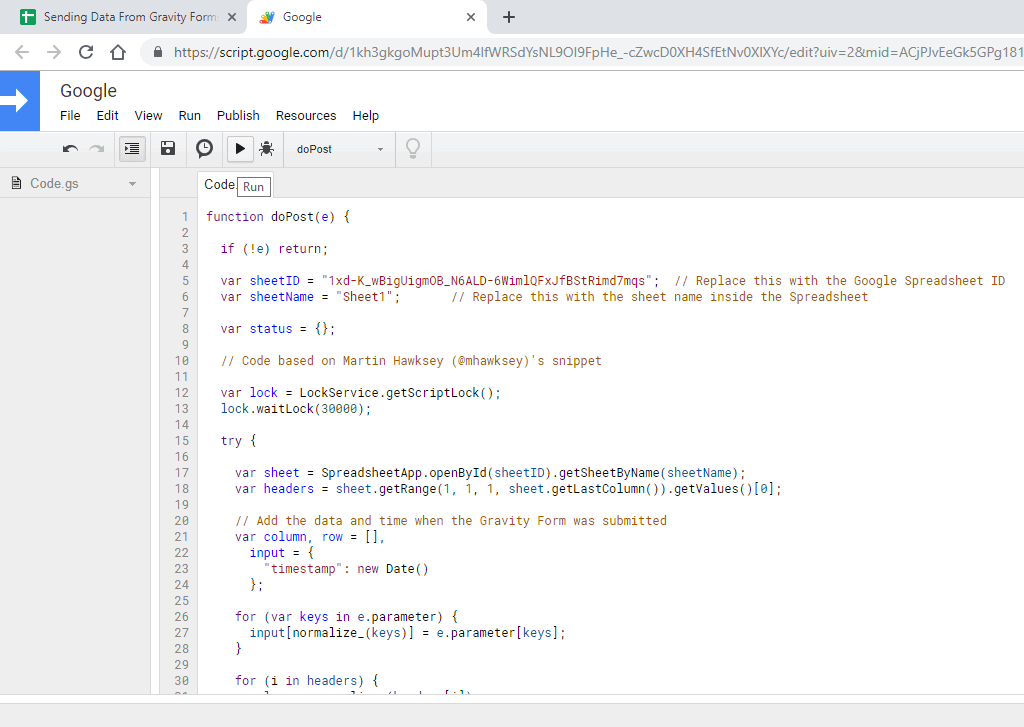Start debugging with the bug icon
This screenshot has width=1024, height=727.
(x=266, y=149)
